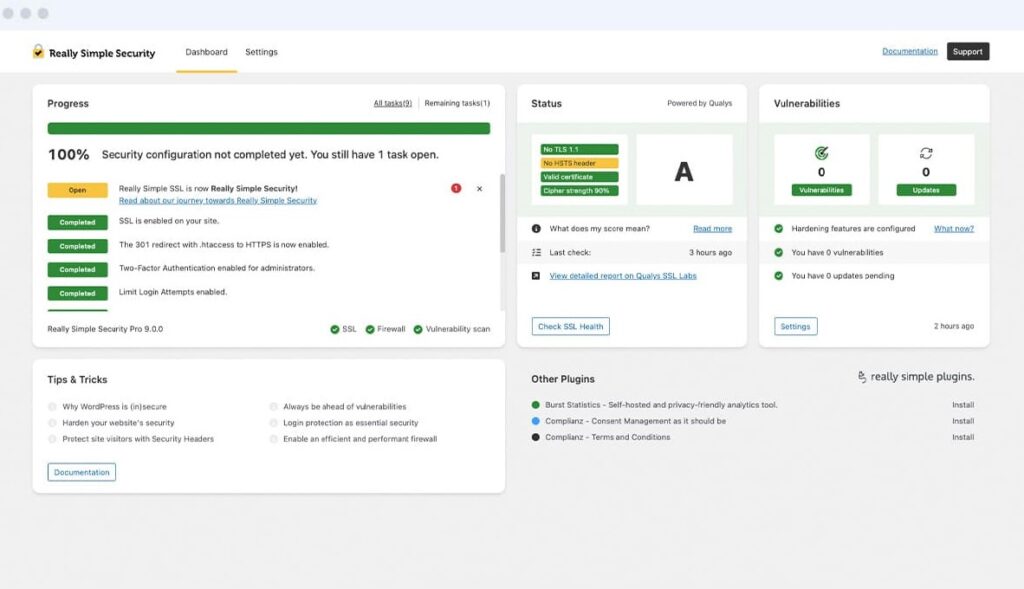The image size is (1024, 589).
Task: Click the green 100% progress bar
Action: coord(268,128)
